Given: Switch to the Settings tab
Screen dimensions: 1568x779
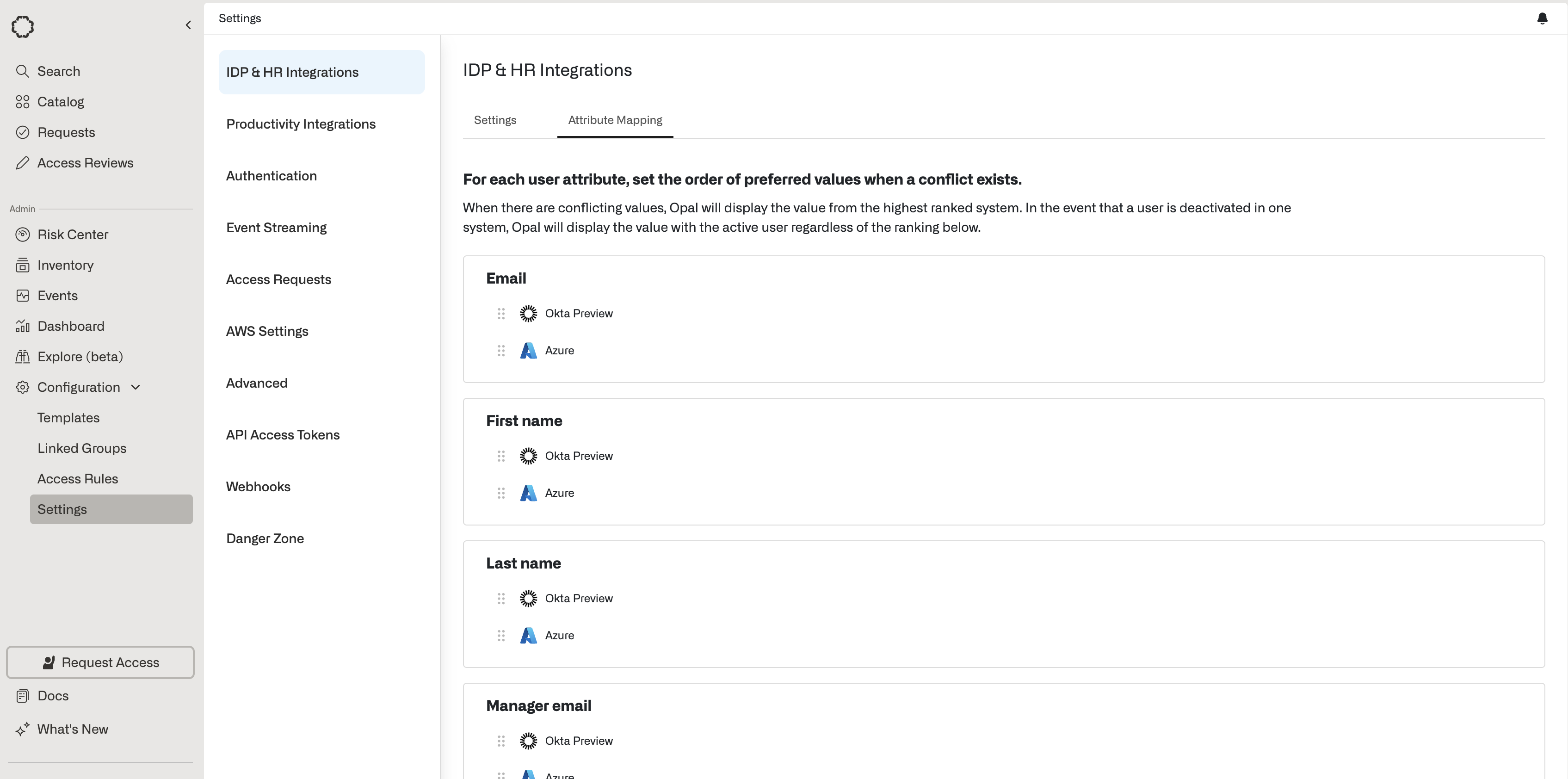Looking at the screenshot, I should click(x=494, y=120).
